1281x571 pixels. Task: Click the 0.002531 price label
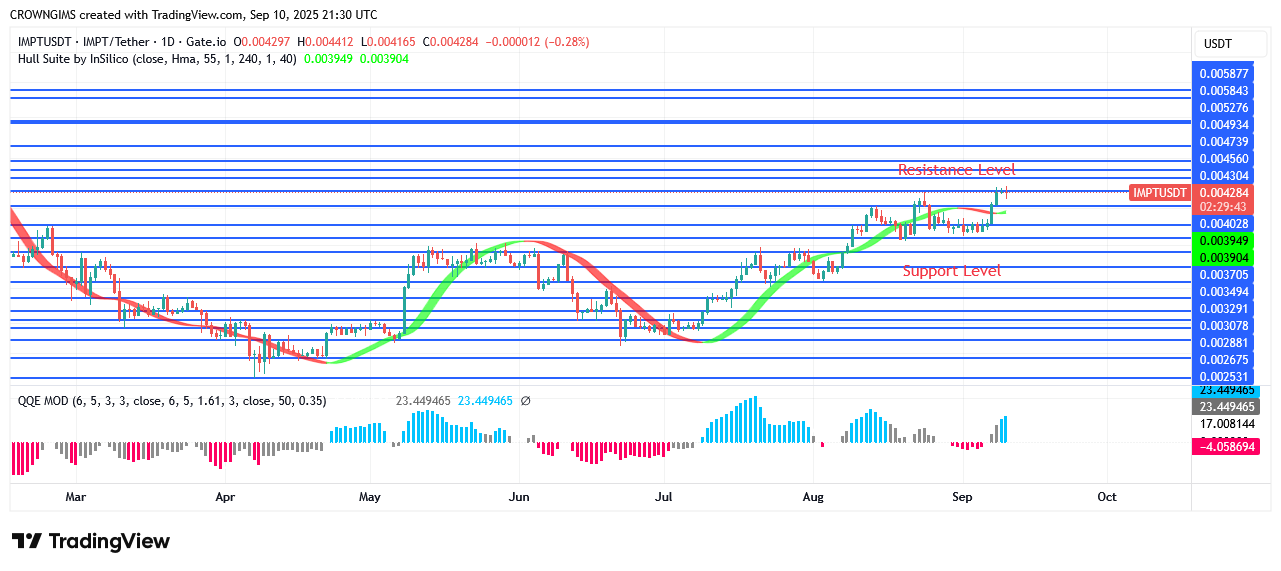(x=1224, y=376)
